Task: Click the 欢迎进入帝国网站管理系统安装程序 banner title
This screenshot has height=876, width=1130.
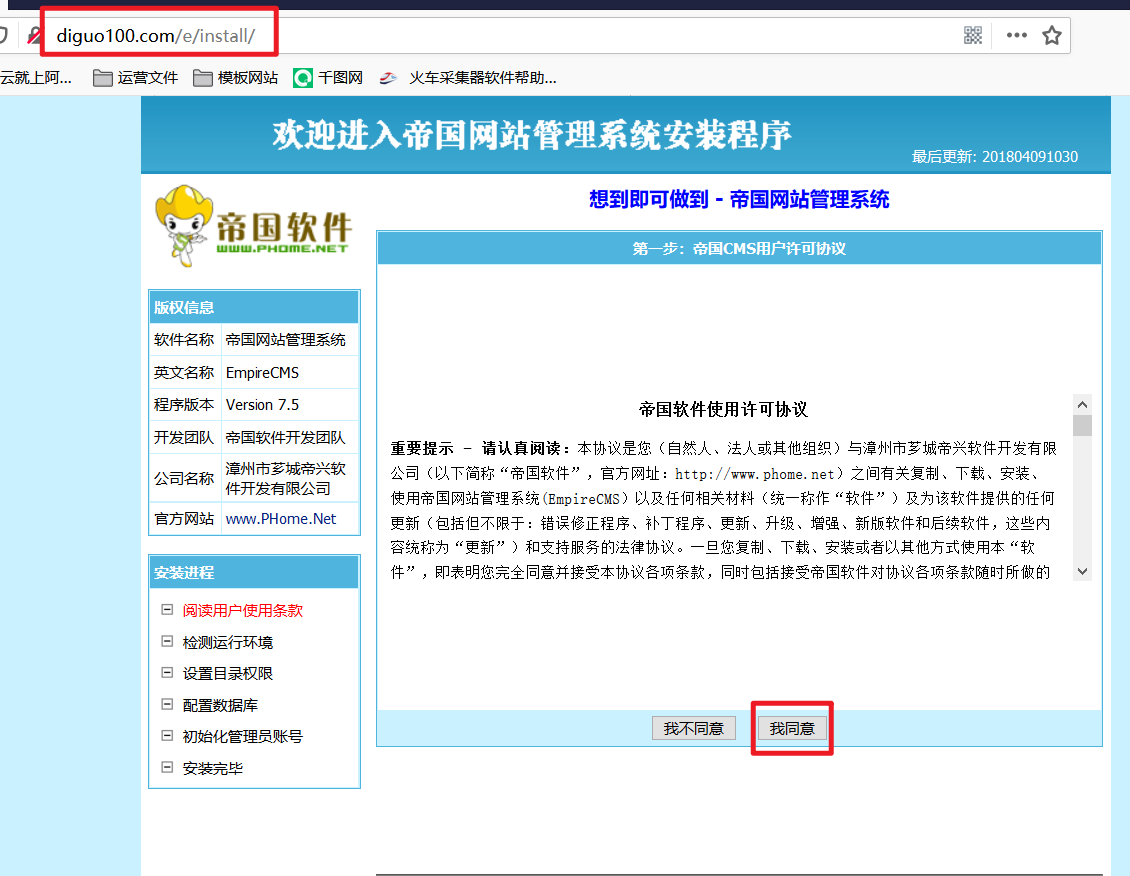Action: [x=532, y=135]
